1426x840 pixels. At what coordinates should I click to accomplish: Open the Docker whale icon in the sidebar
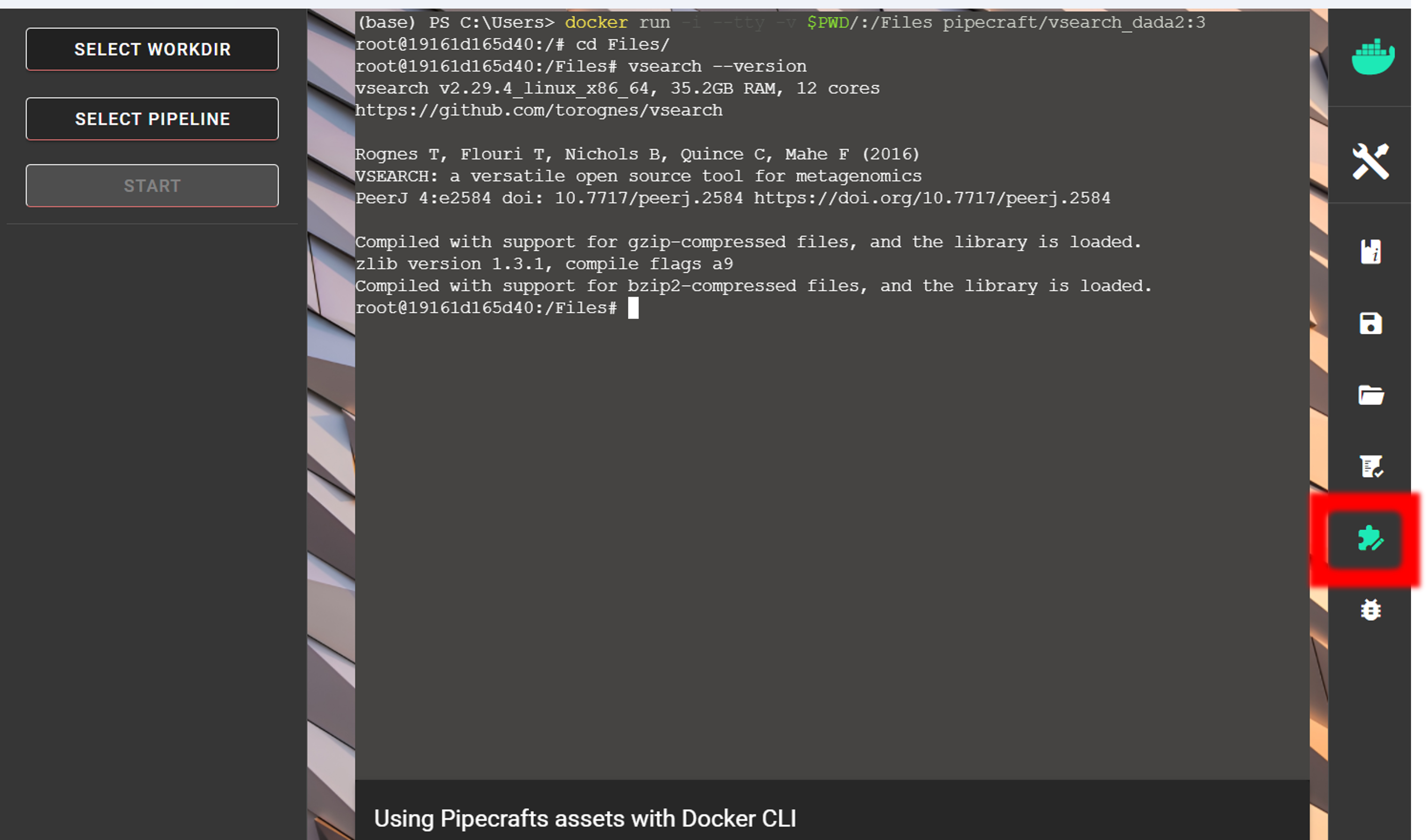pos(1372,57)
